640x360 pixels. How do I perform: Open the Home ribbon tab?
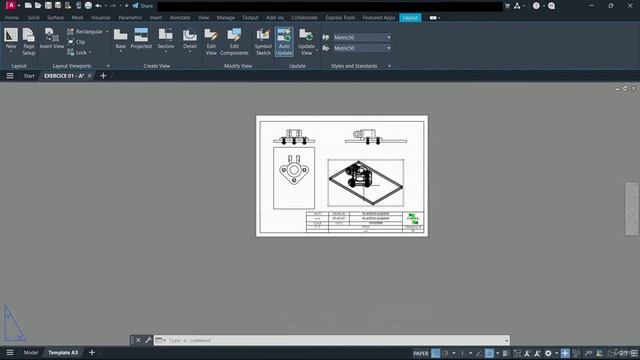click(11, 18)
